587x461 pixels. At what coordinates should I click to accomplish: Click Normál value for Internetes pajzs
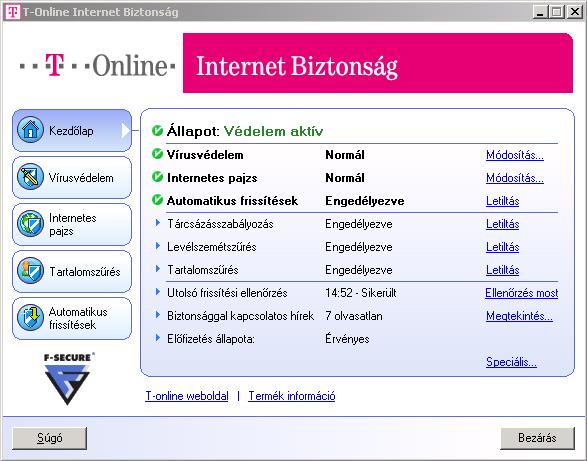pos(345,178)
